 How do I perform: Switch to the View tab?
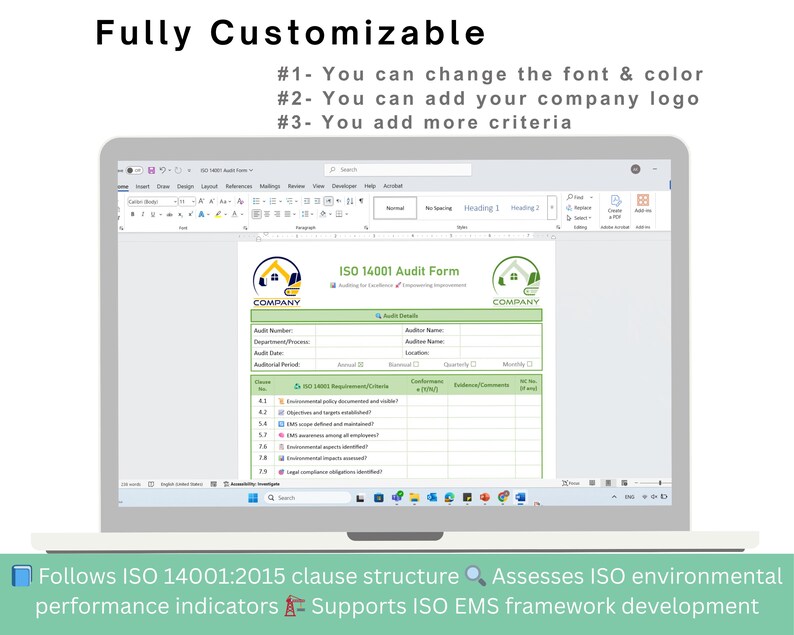point(319,186)
